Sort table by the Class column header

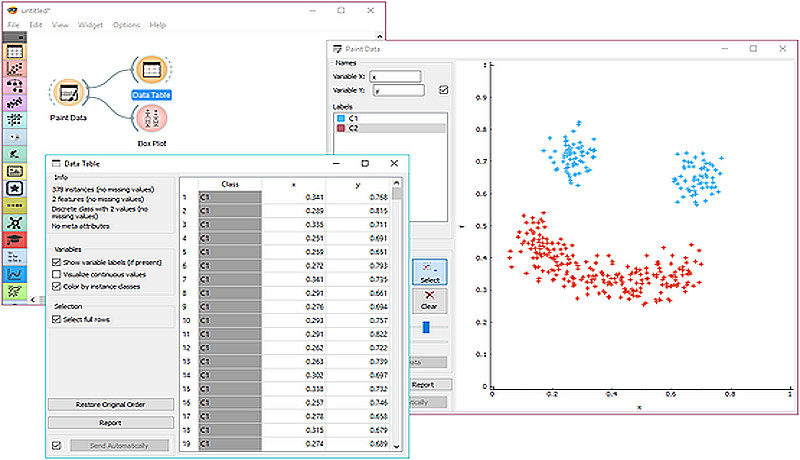tap(230, 184)
